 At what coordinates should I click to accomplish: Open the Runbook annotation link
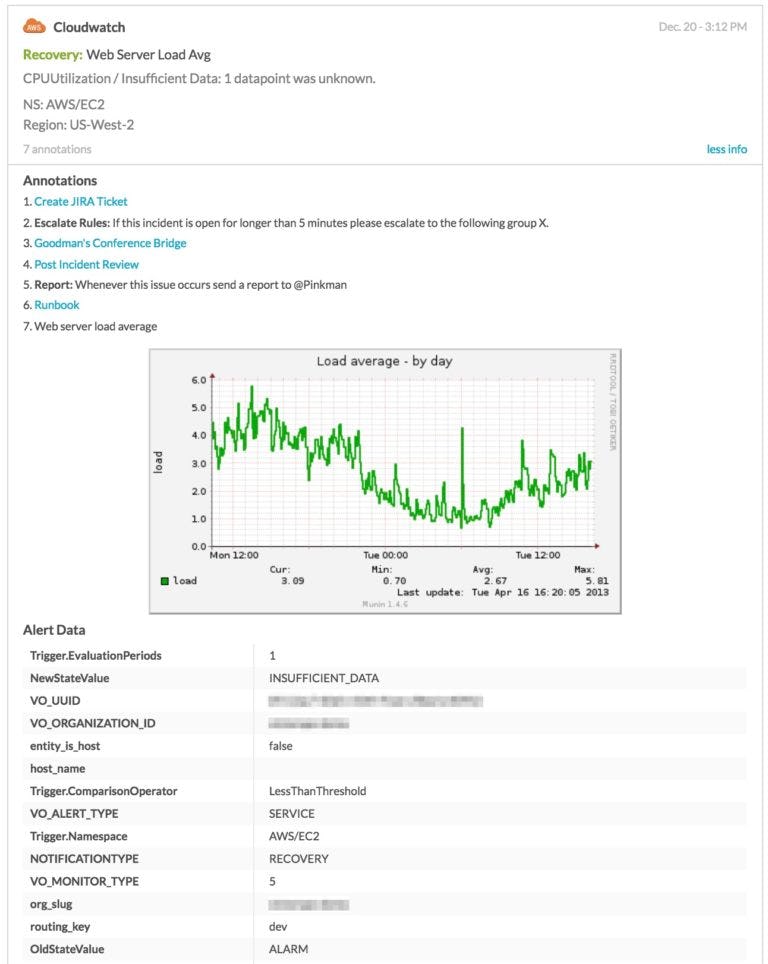[x=57, y=305]
